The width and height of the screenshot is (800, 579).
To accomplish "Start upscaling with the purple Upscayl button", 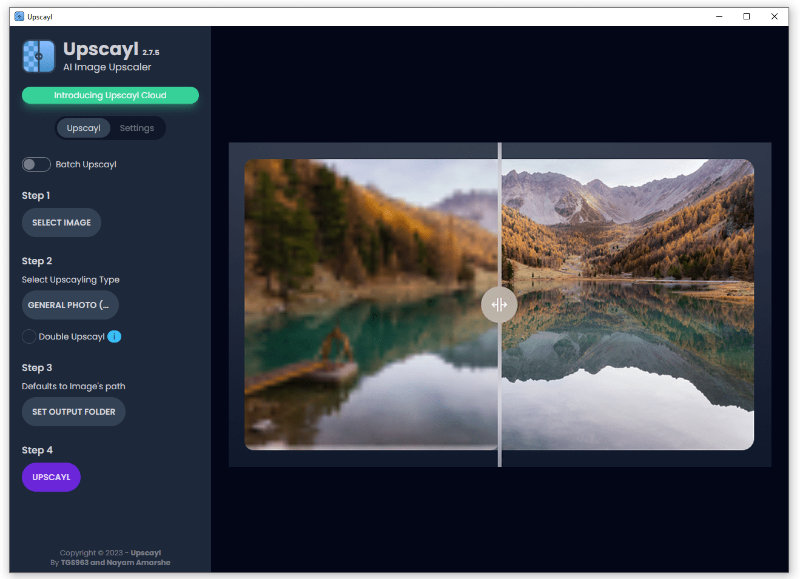I will click(x=51, y=477).
